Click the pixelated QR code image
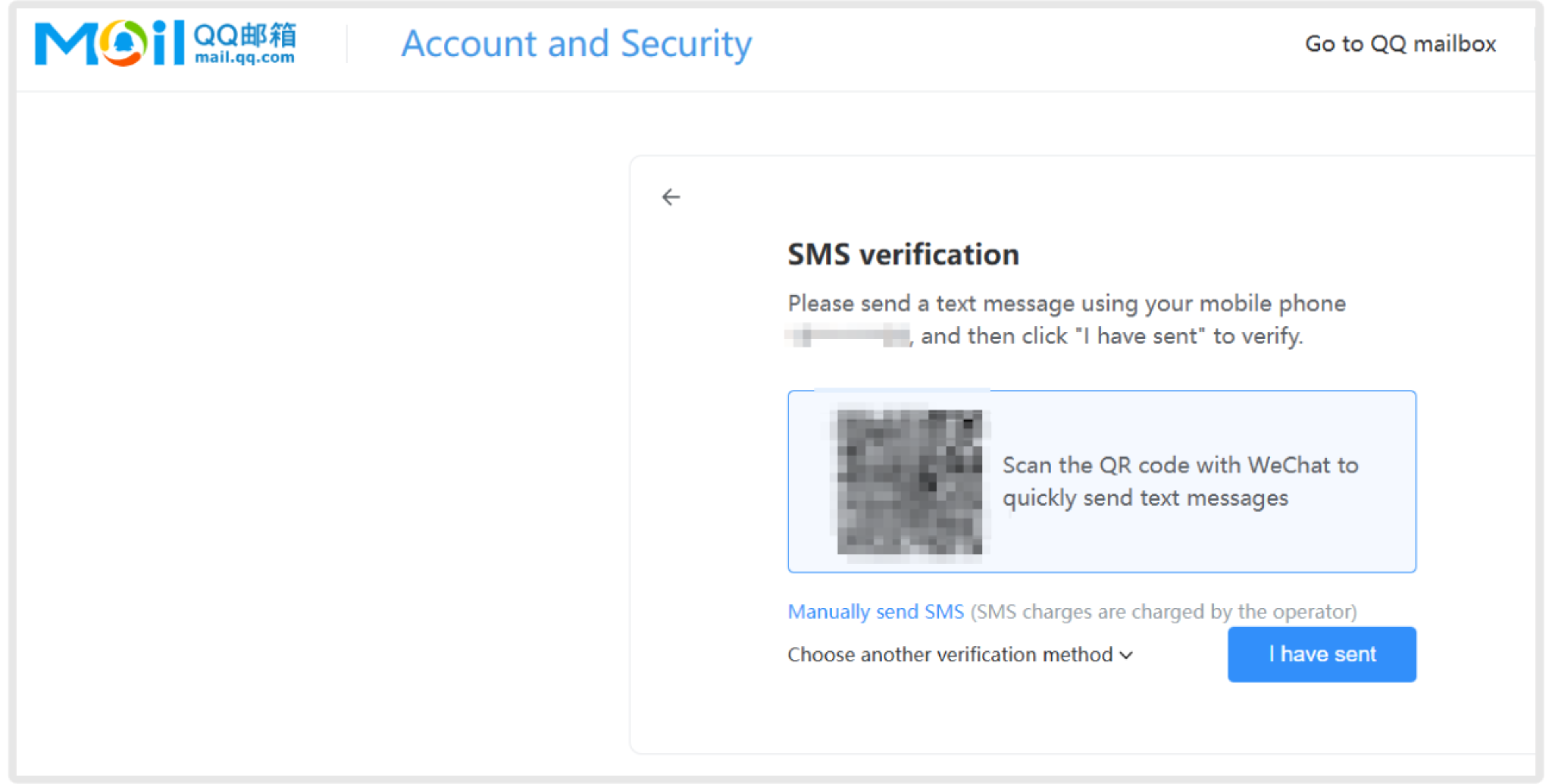This screenshot has height=784, width=1552. 909,482
